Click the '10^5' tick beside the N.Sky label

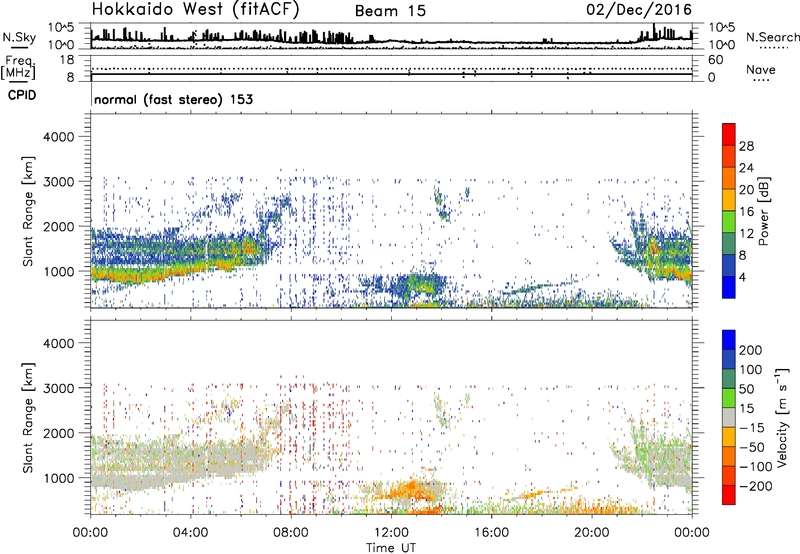tap(61, 27)
